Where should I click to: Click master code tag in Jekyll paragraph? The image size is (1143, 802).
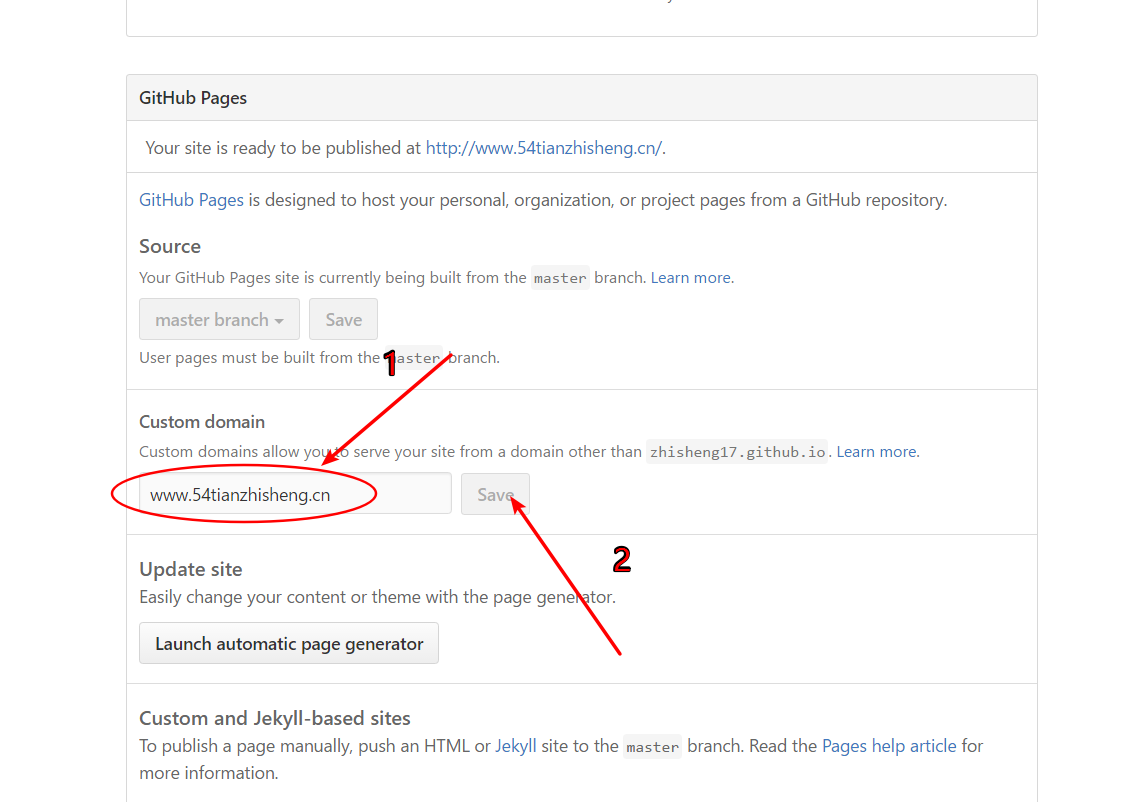[652, 747]
